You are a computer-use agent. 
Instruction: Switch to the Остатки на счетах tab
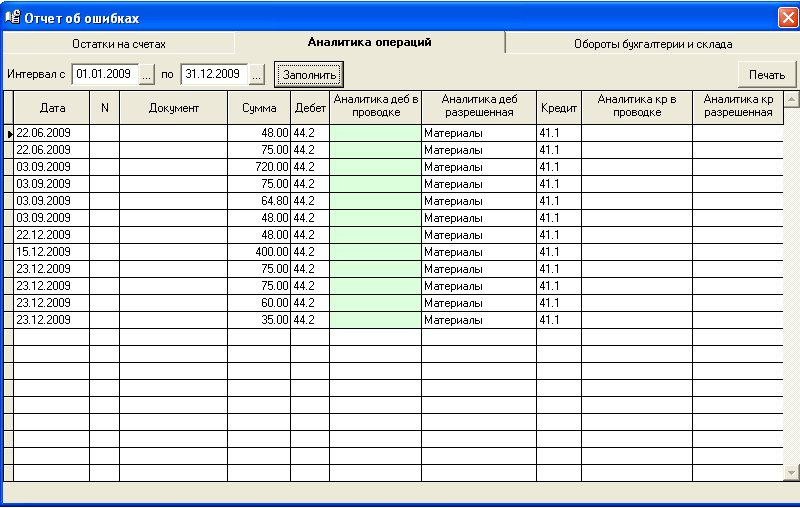point(118,44)
